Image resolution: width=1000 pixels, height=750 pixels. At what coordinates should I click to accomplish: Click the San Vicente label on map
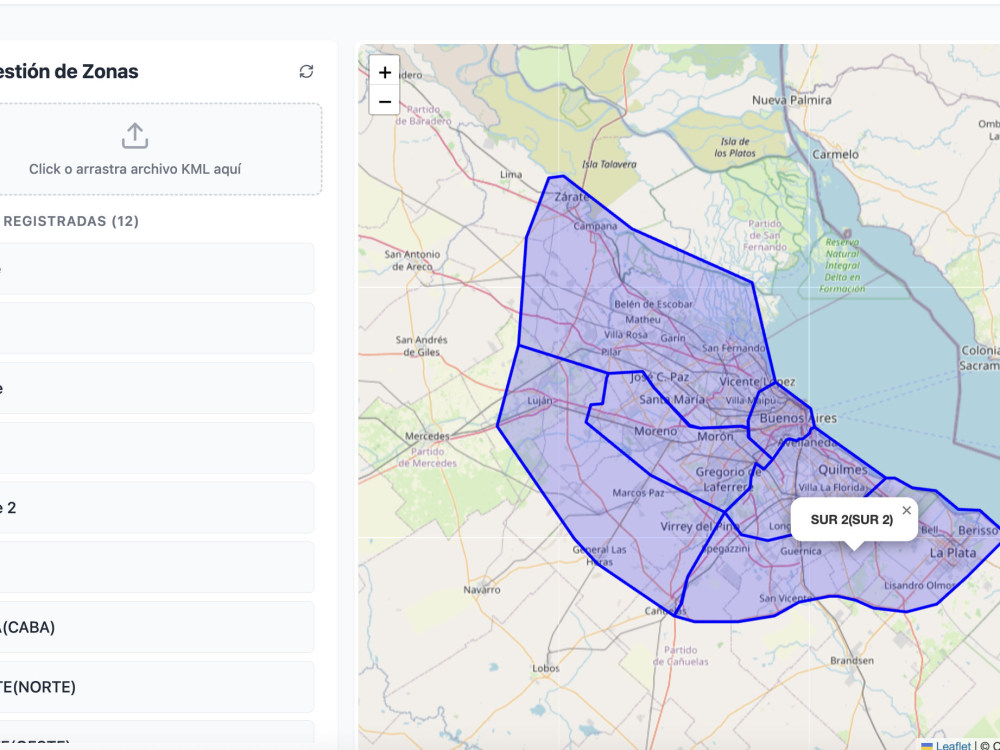pos(786,598)
